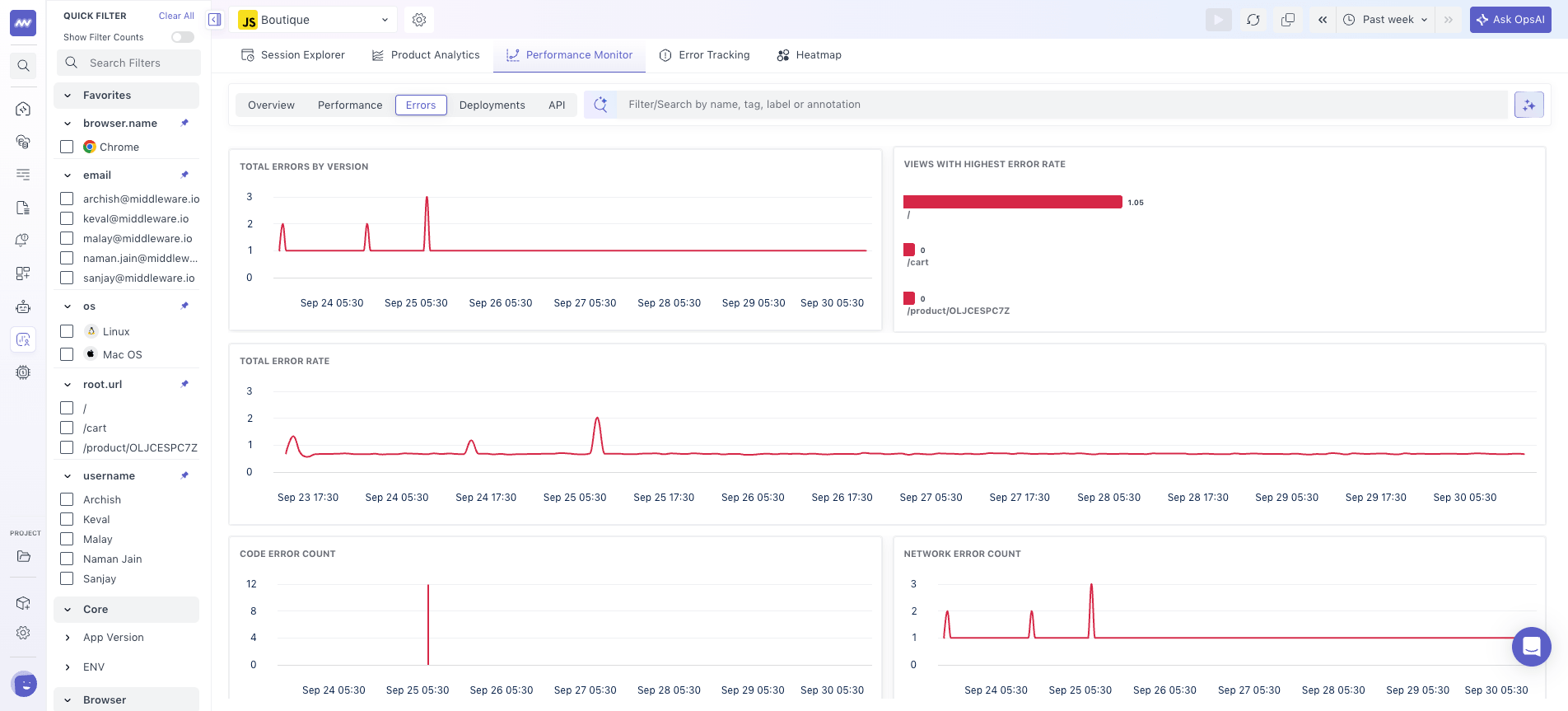The image size is (1568, 711).
Task: Click the sparkle AI button beside search bar
Action: [x=1529, y=105]
